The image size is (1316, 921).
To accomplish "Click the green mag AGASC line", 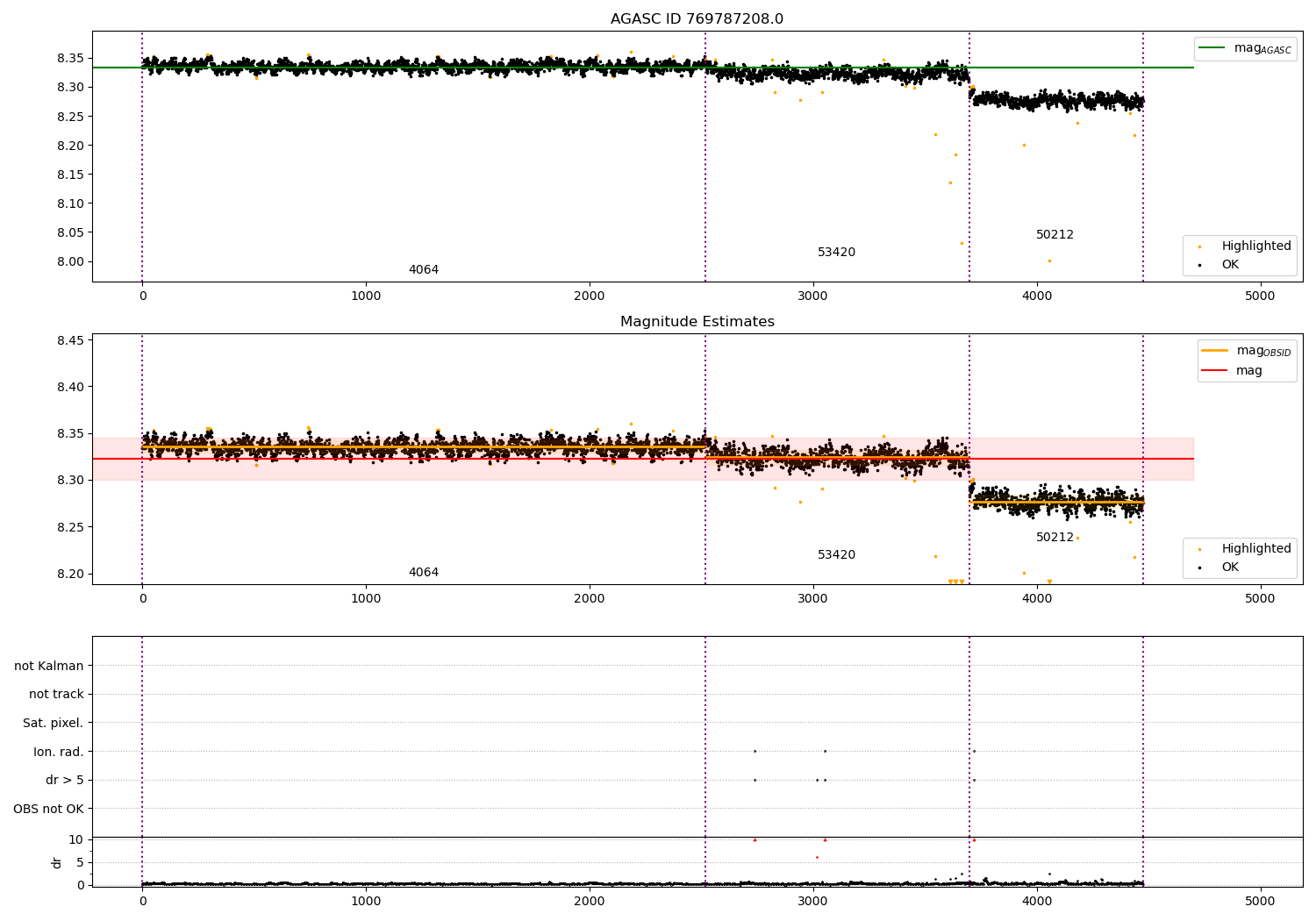I will pyautogui.click(x=643, y=68).
